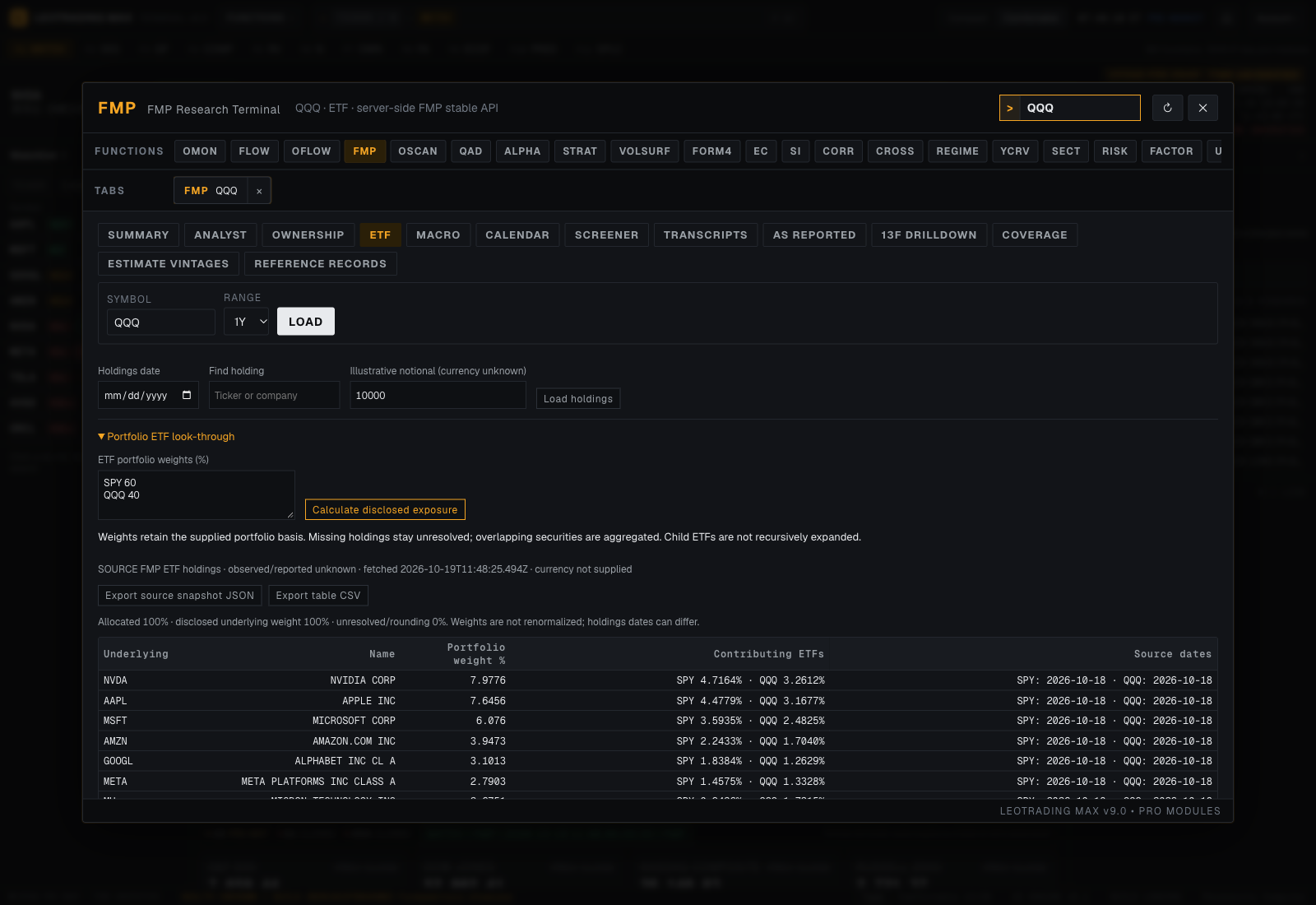Close the FMP QQQ tab
This screenshot has width=1316, height=905.
(259, 191)
